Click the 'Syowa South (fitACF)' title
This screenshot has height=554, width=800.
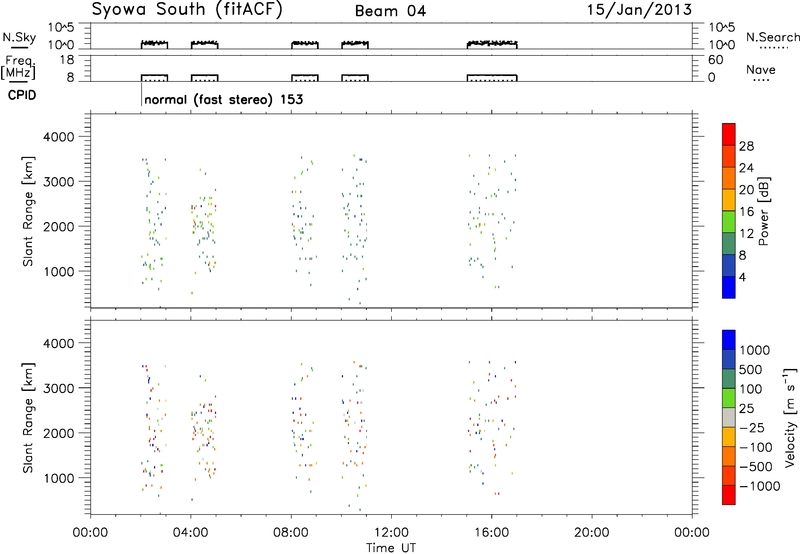tap(187, 10)
